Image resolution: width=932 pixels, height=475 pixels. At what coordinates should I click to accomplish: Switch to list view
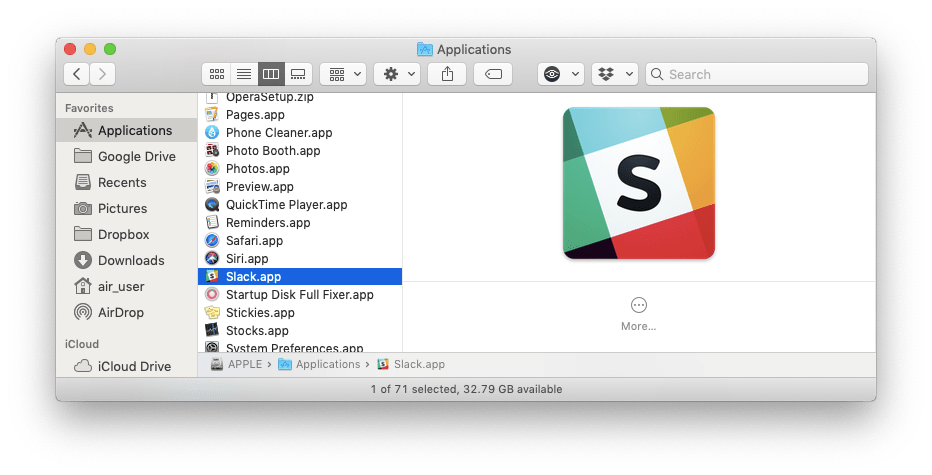(244, 74)
